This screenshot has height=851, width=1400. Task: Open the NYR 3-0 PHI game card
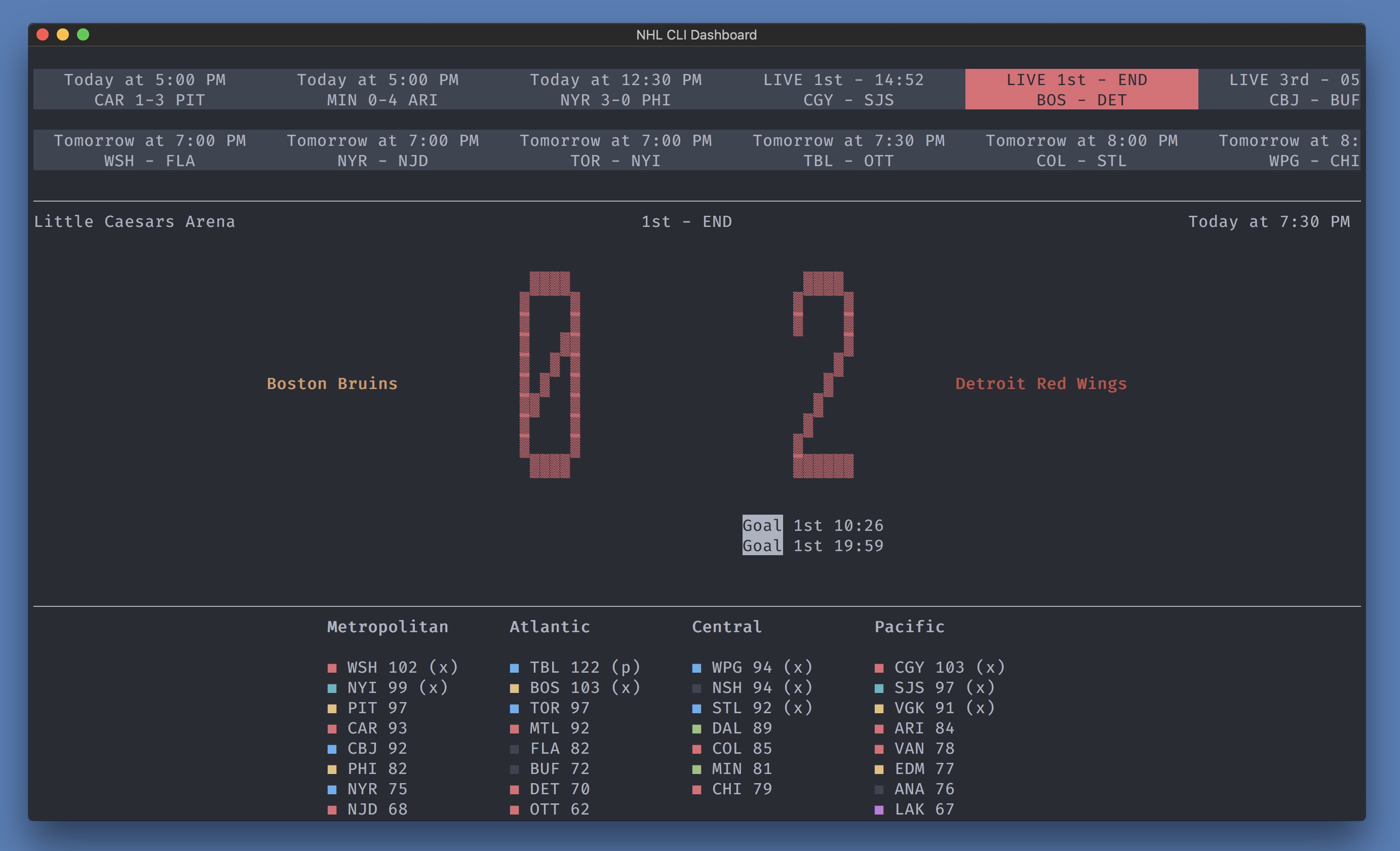tap(615, 89)
